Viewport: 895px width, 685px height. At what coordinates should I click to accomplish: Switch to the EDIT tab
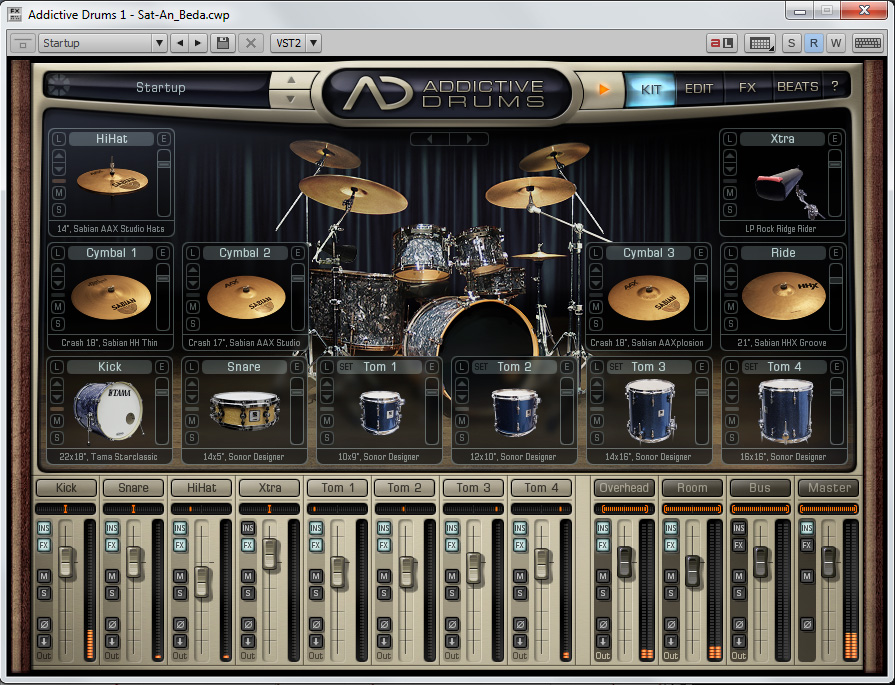pos(699,88)
